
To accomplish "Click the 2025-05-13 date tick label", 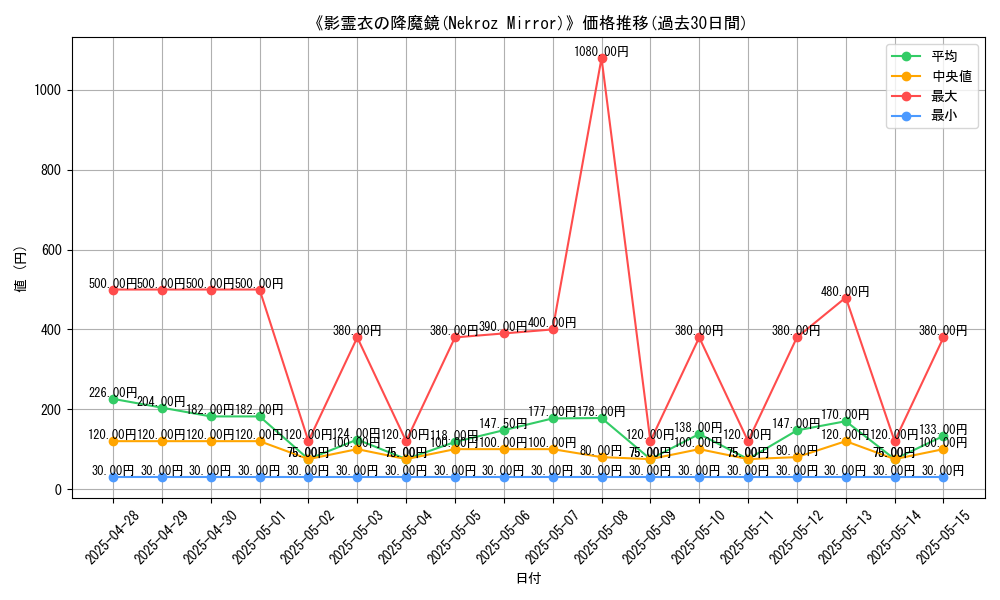I will 845,537.
